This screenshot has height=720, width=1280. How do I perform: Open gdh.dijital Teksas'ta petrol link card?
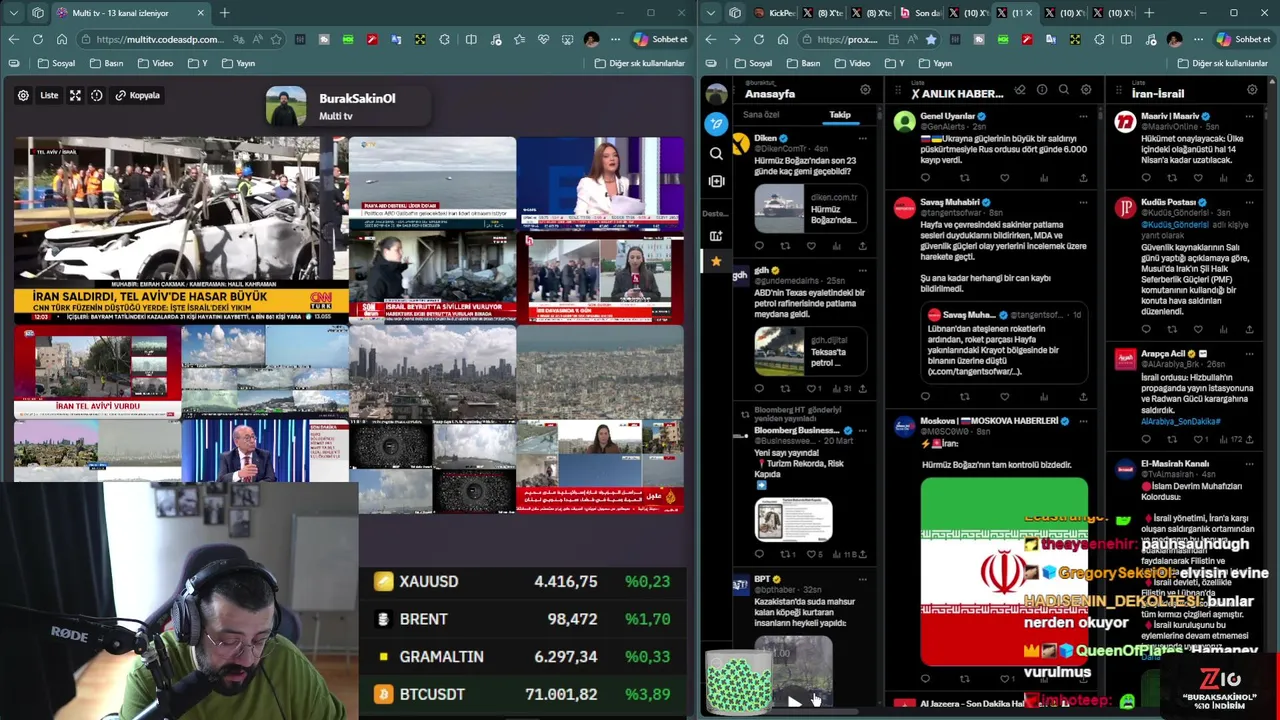(x=810, y=351)
